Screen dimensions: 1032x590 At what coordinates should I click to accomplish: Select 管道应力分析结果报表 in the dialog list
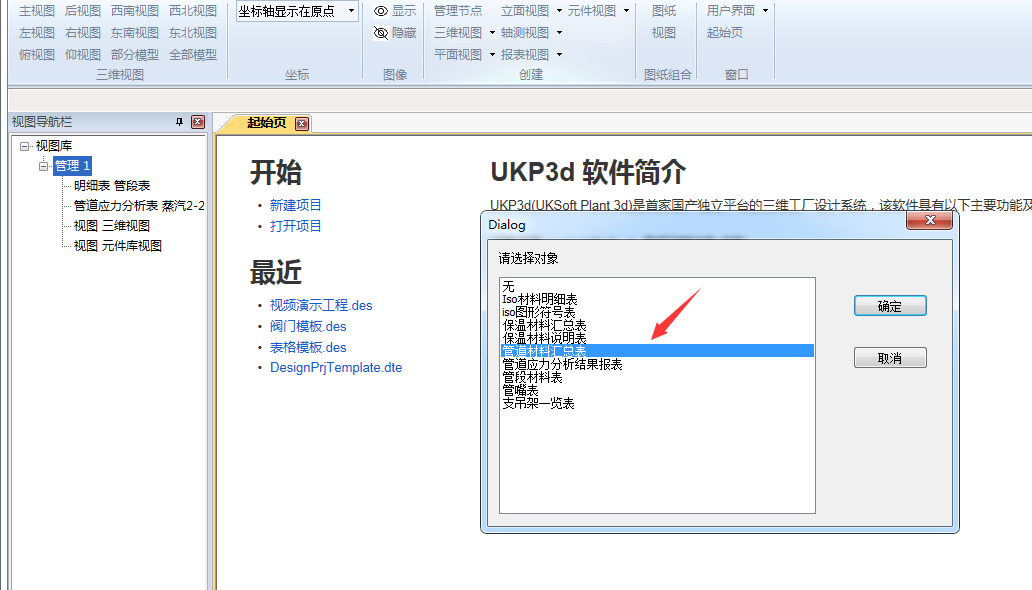point(562,365)
